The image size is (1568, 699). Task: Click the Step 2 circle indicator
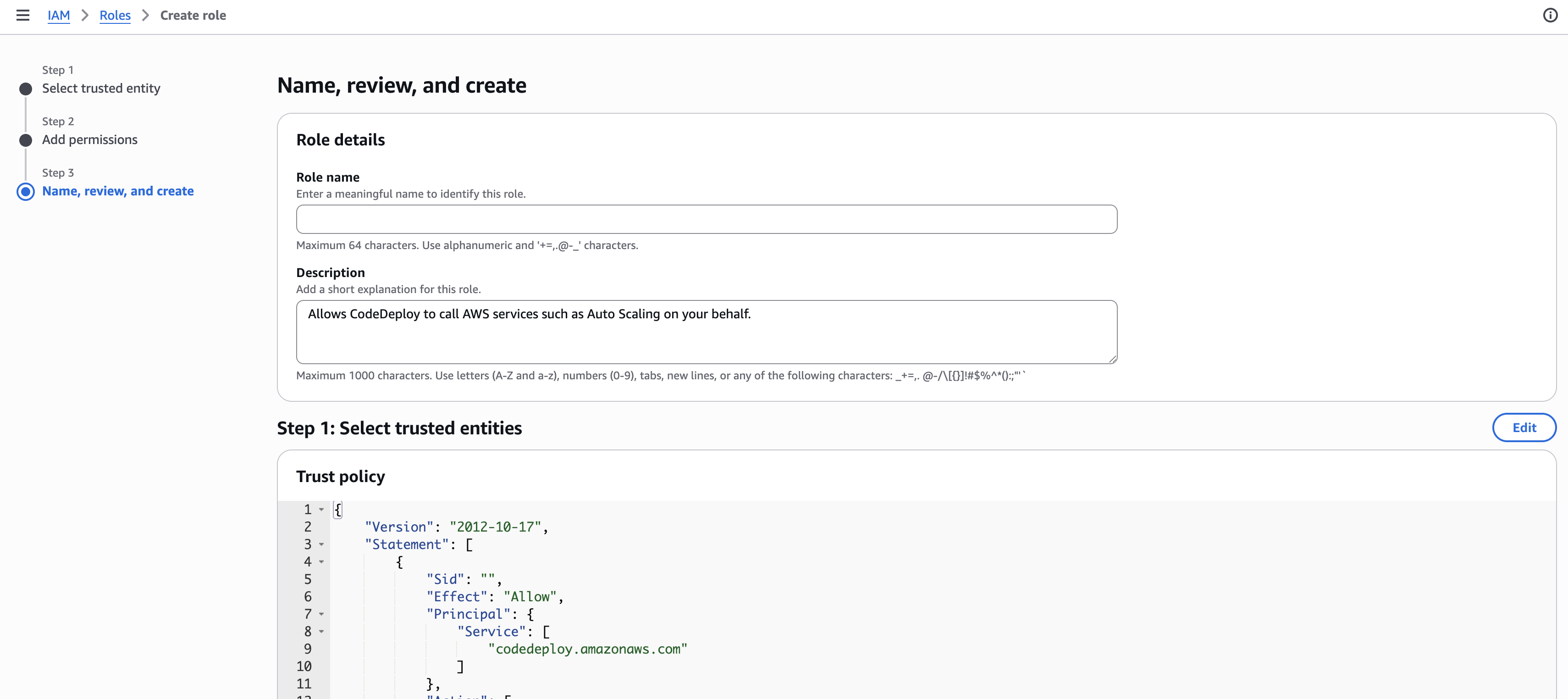point(26,141)
